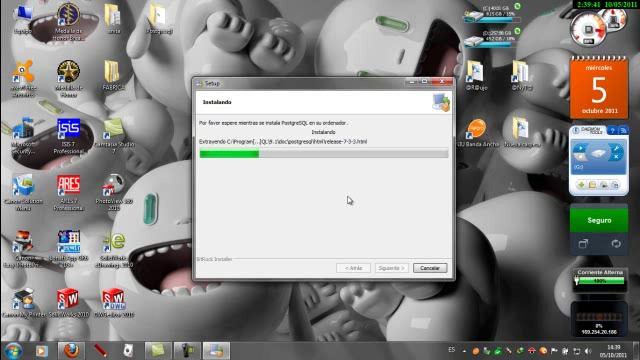Open the Equipo computer desktop icon
Image resolution: width=640 pixels, height=360 pixels.
23,19
